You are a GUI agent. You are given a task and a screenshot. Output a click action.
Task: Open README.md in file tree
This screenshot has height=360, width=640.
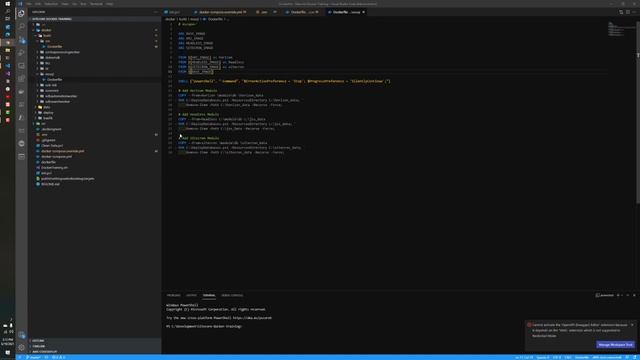(x=50, y=184)
